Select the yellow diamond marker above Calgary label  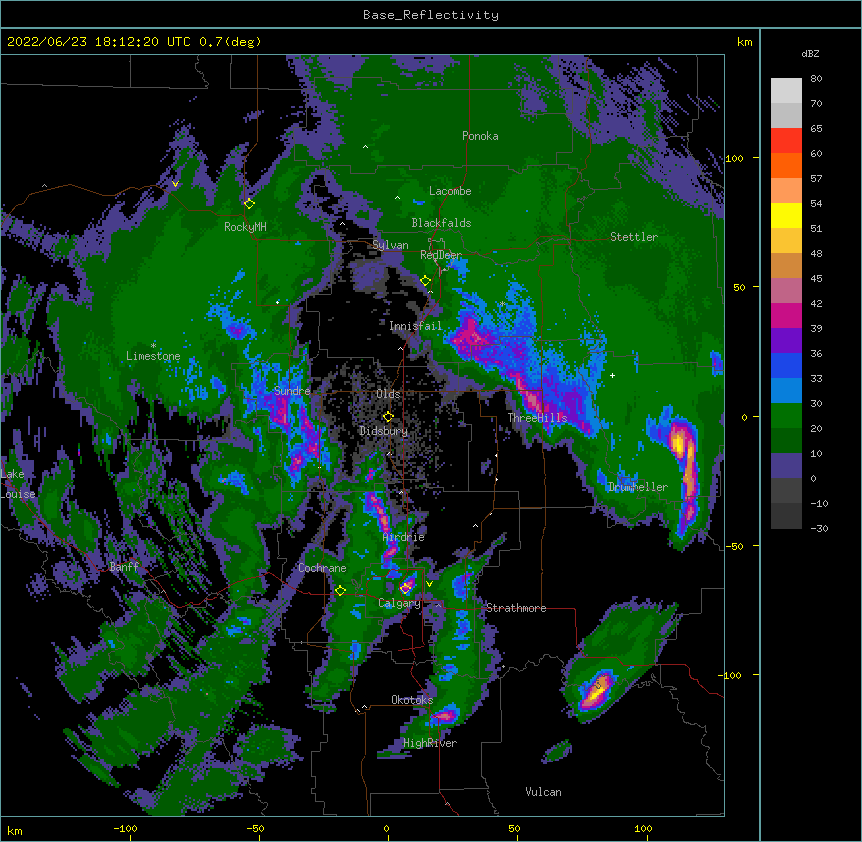[406, 589]
